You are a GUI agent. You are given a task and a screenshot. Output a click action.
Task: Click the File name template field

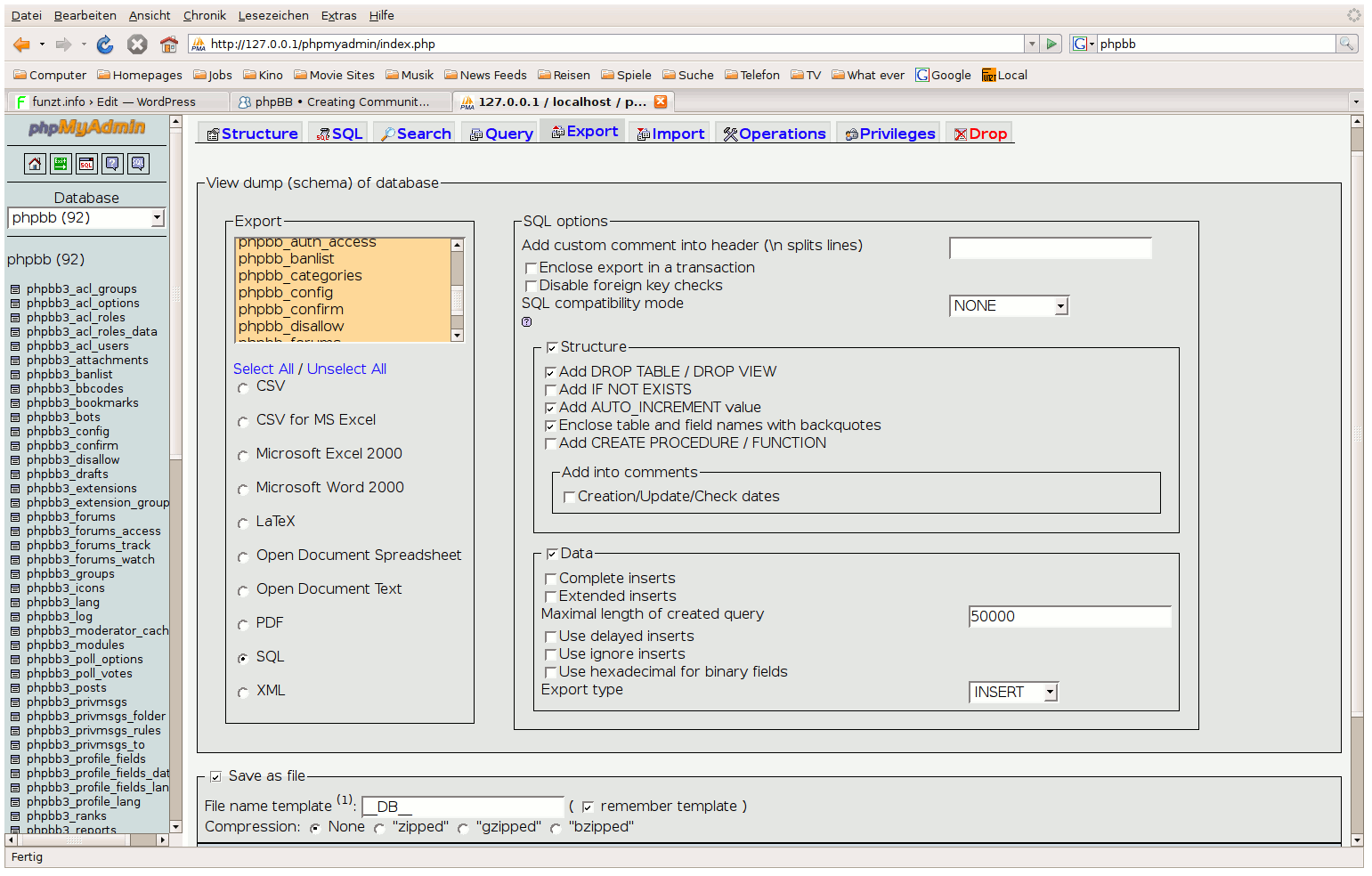coord(463,807)
